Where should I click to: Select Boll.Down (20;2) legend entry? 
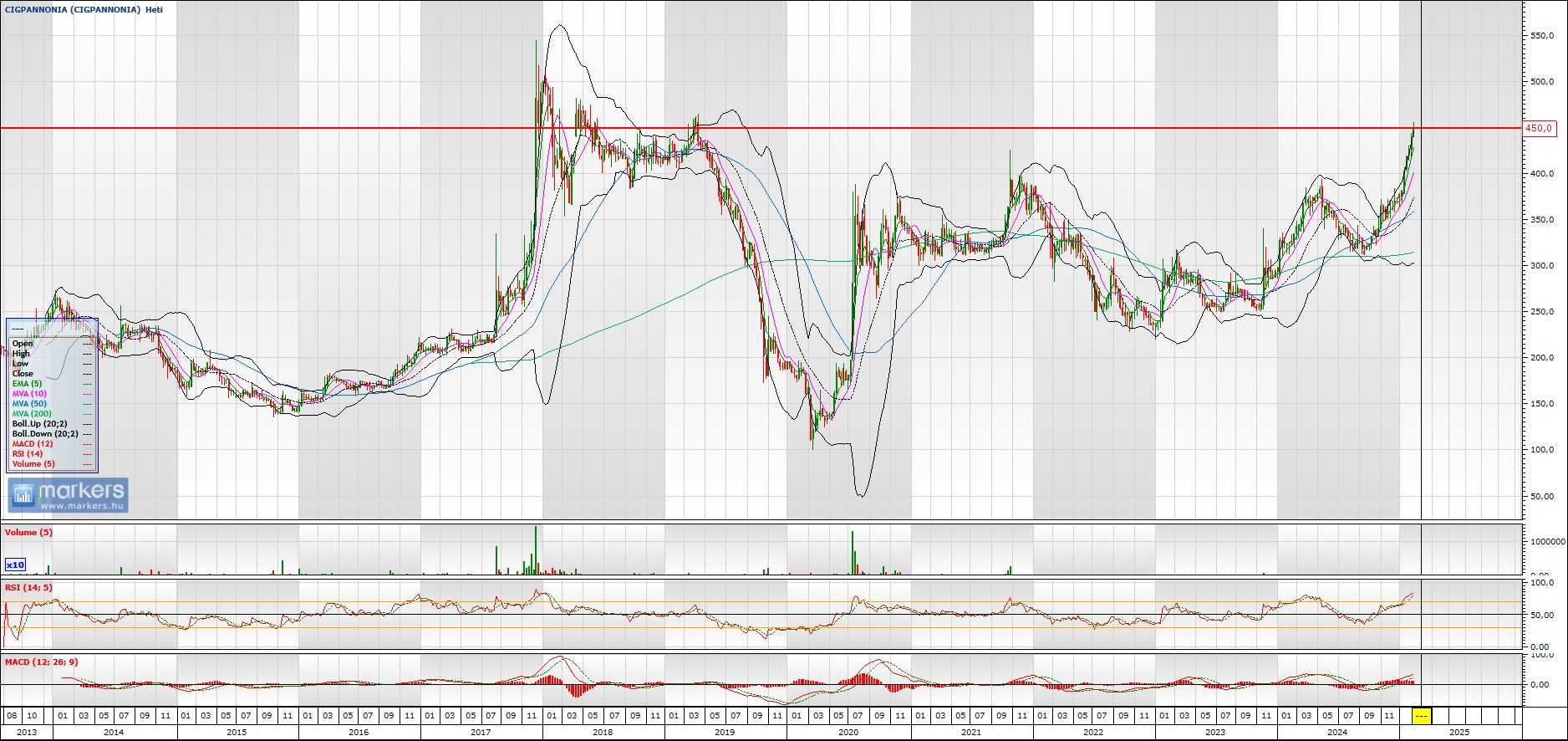coord(45,434)
